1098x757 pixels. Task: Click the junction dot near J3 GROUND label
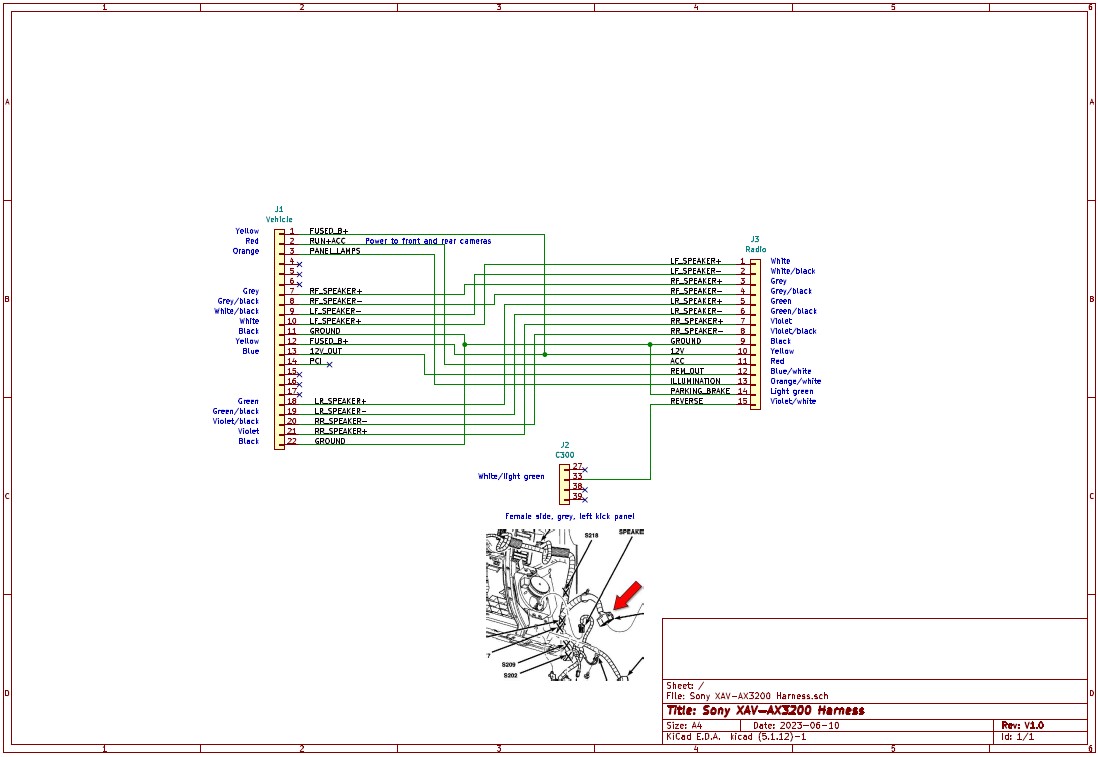click(x=650, y=344)
